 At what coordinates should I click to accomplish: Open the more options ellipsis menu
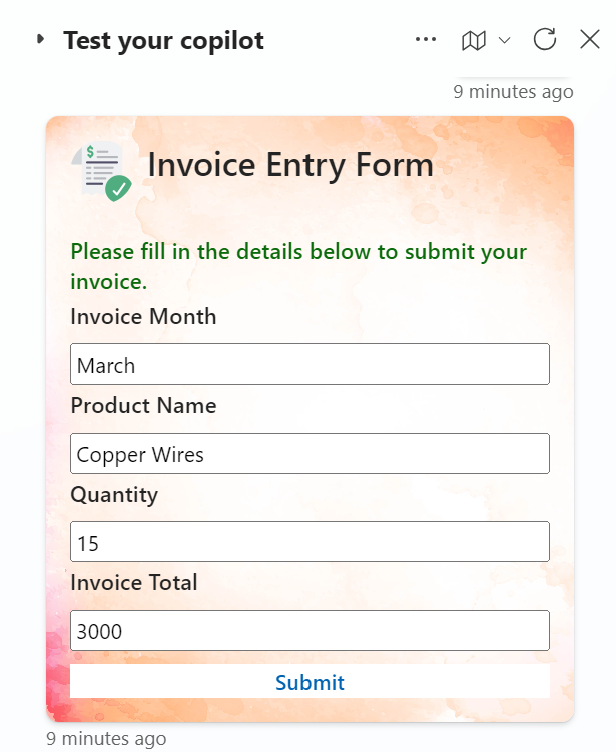(x=426, y=40)
